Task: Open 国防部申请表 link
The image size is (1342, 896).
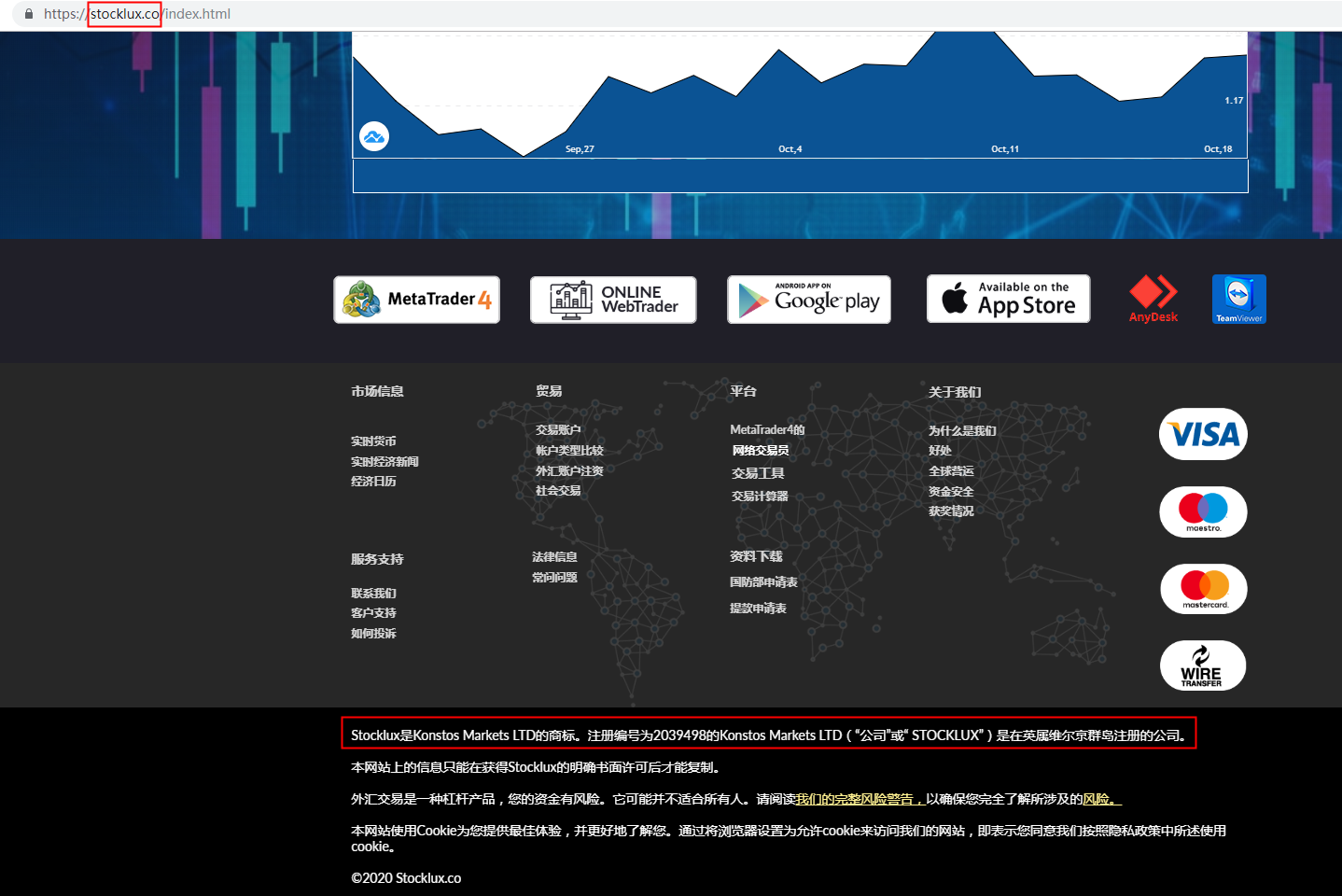Action: pos(763,582)
